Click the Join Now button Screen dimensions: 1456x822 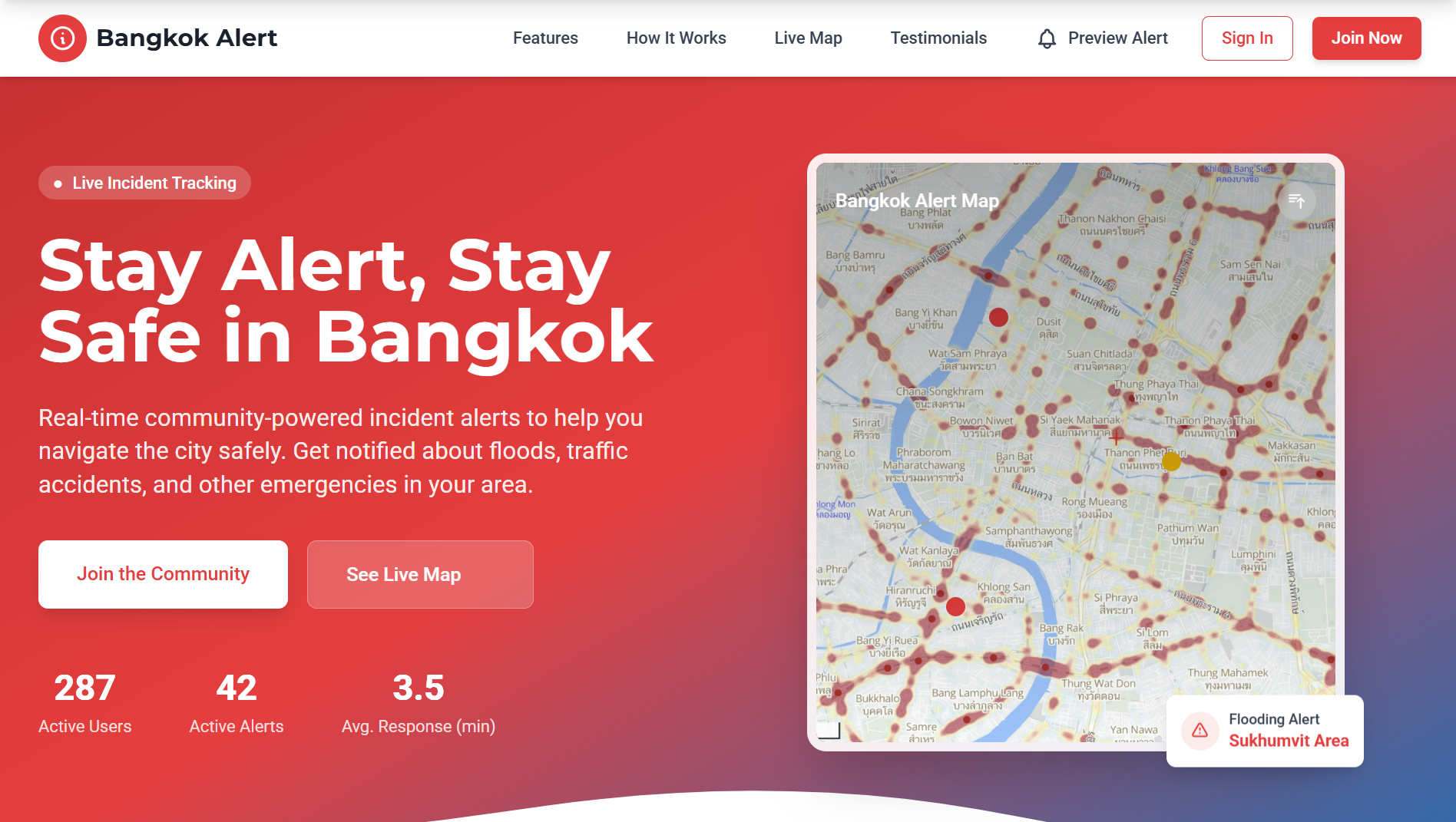1366,38
